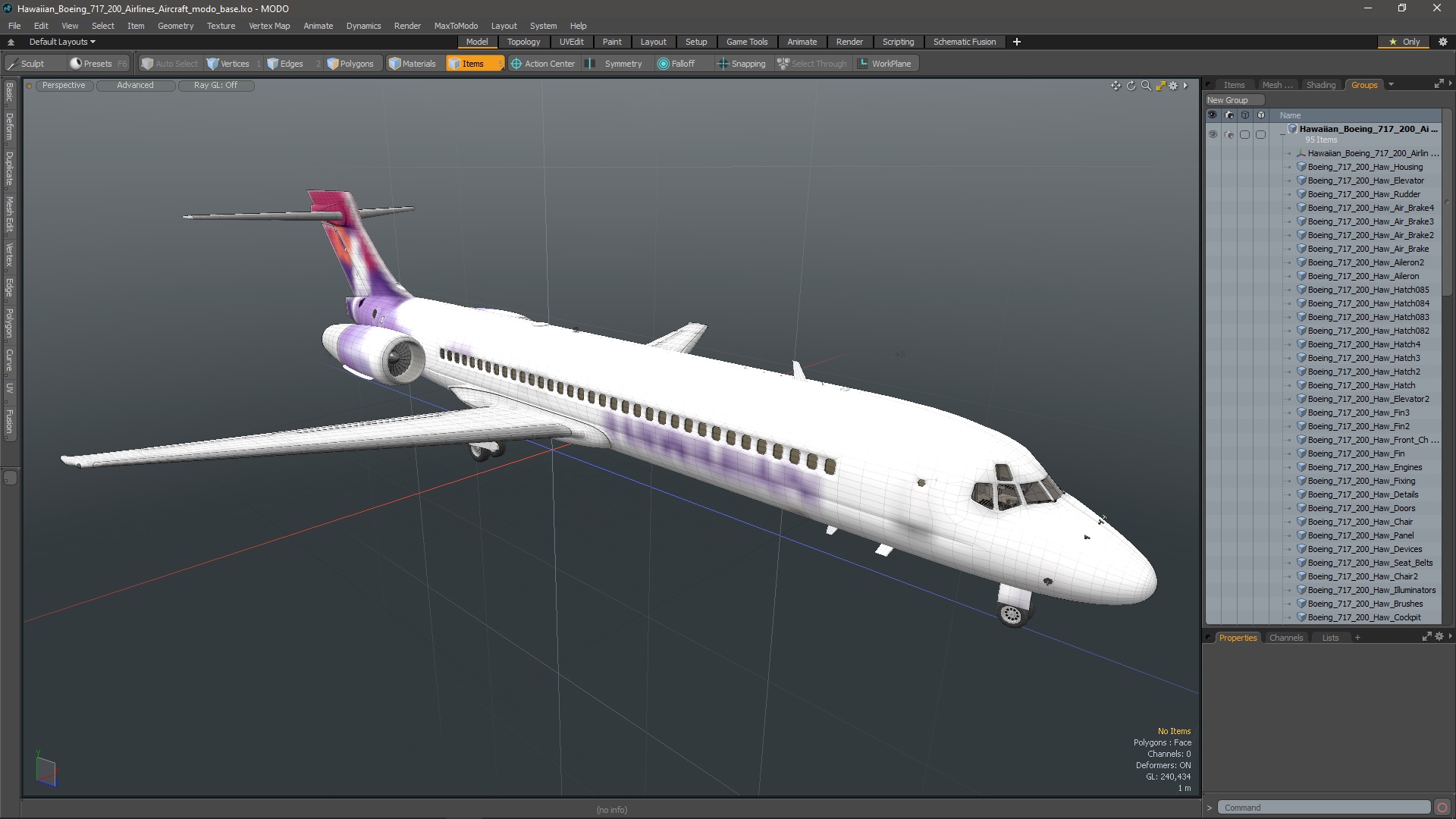Open the Basic vertical tool tab
Screen dimensions: 1456x819
click(x=9, y=93)
